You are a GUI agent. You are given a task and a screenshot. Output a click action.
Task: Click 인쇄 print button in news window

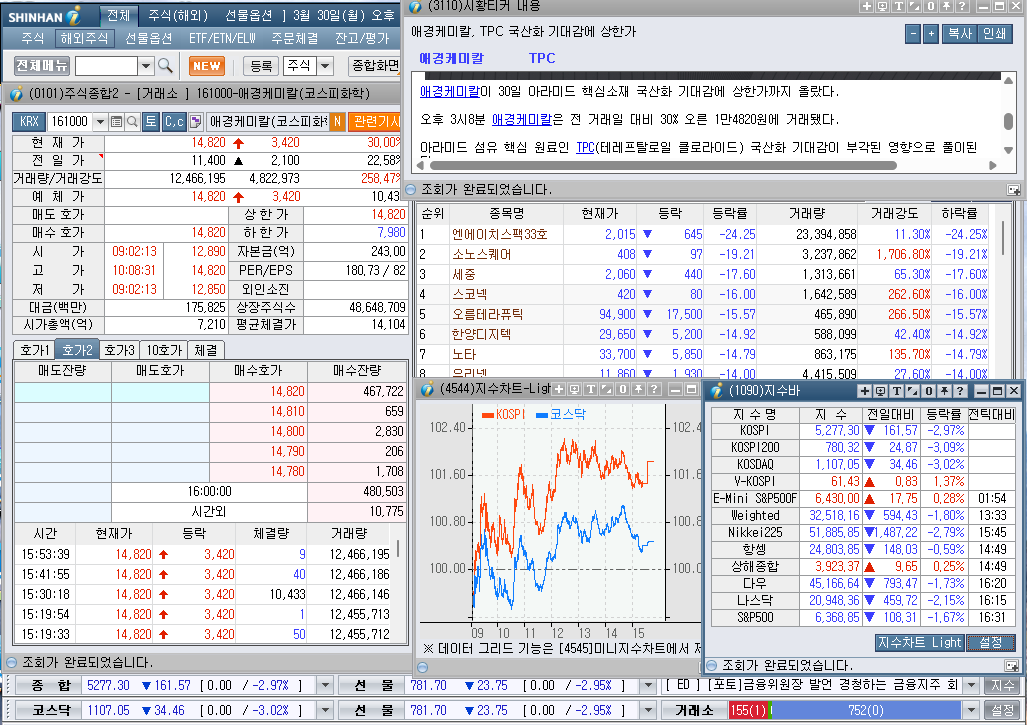pyautogui.click(x=995, y=33)
